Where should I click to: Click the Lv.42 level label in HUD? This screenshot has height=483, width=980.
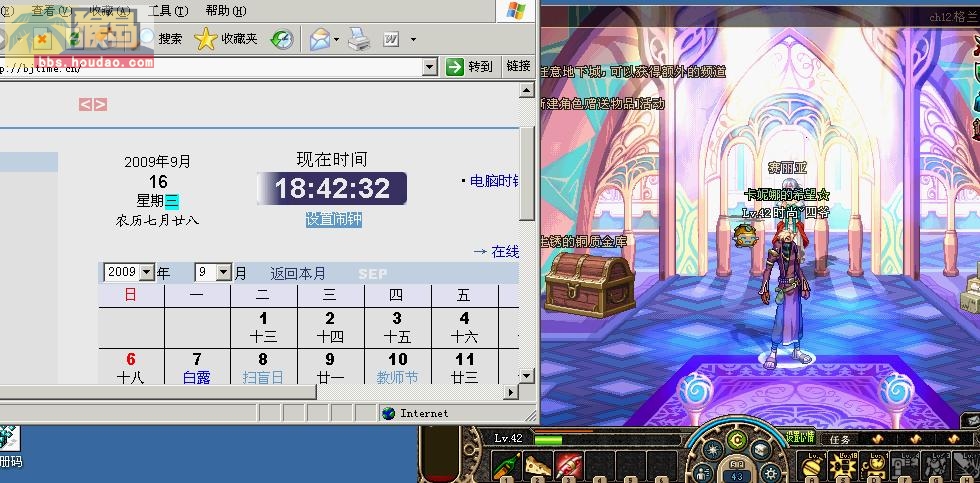pyautogui.click(x=508, y=438)
